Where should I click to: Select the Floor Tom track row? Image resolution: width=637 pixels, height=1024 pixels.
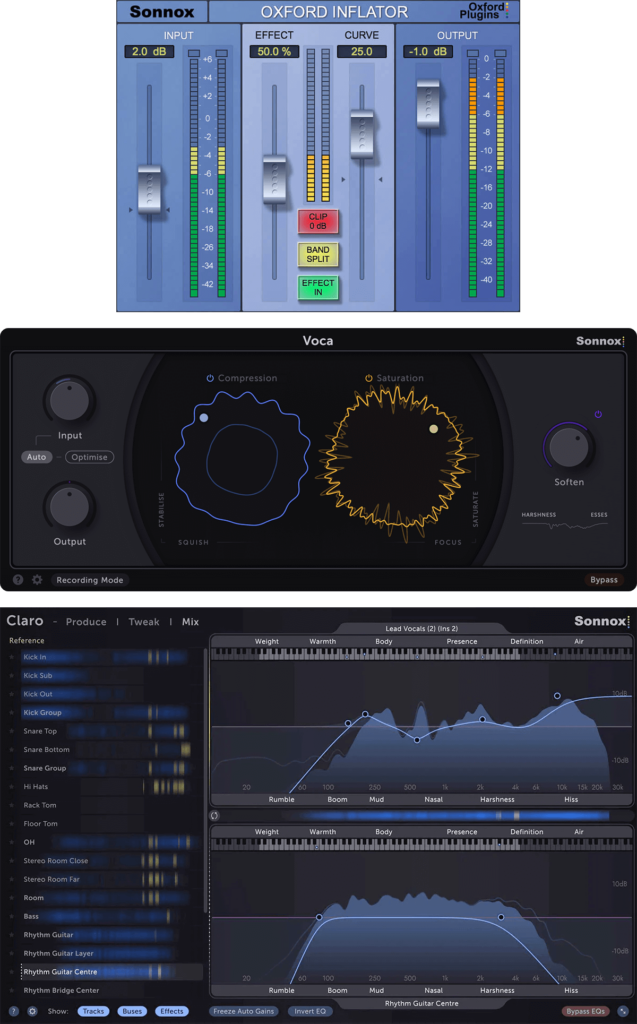coord(105,824)
